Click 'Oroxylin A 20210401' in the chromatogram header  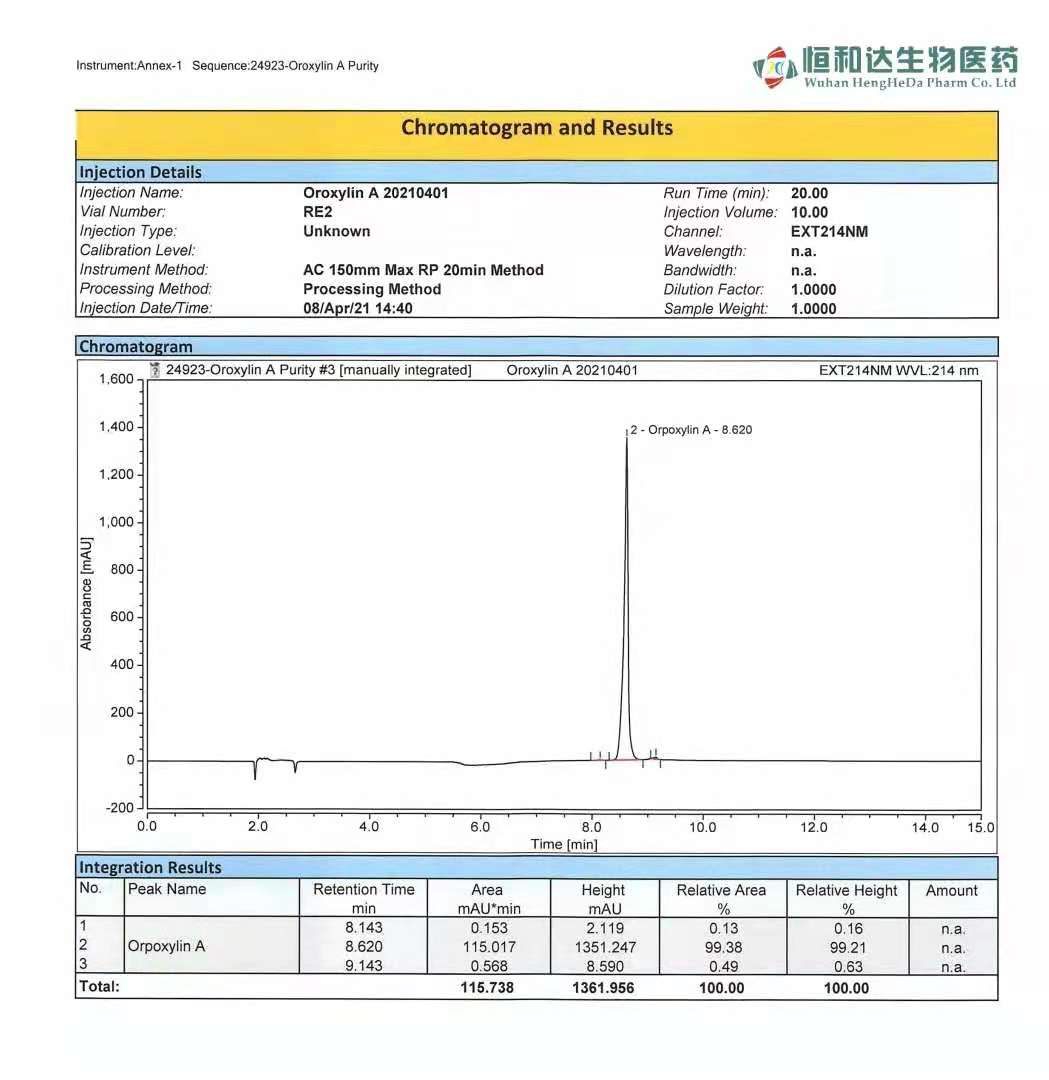pyautogui.click(x=572, y=370)
